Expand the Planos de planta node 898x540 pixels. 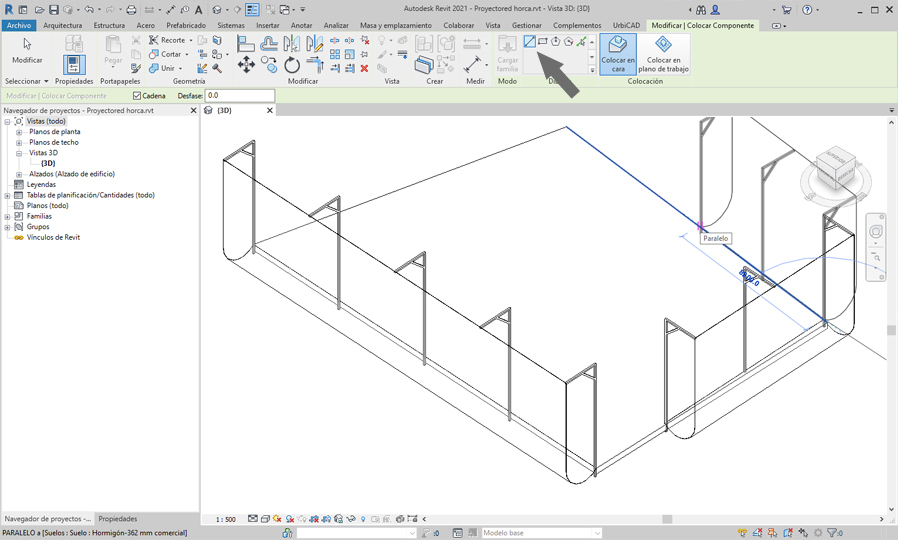click(19, 132)
